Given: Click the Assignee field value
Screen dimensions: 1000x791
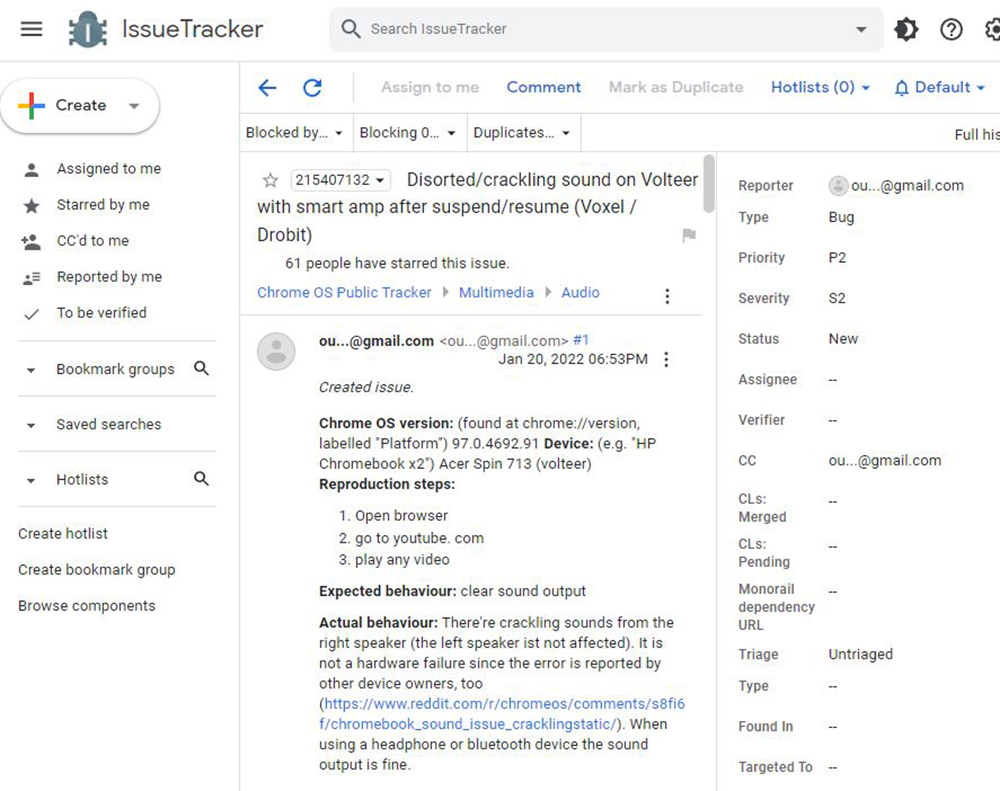Looking at the screenshot, I should 833,380.
